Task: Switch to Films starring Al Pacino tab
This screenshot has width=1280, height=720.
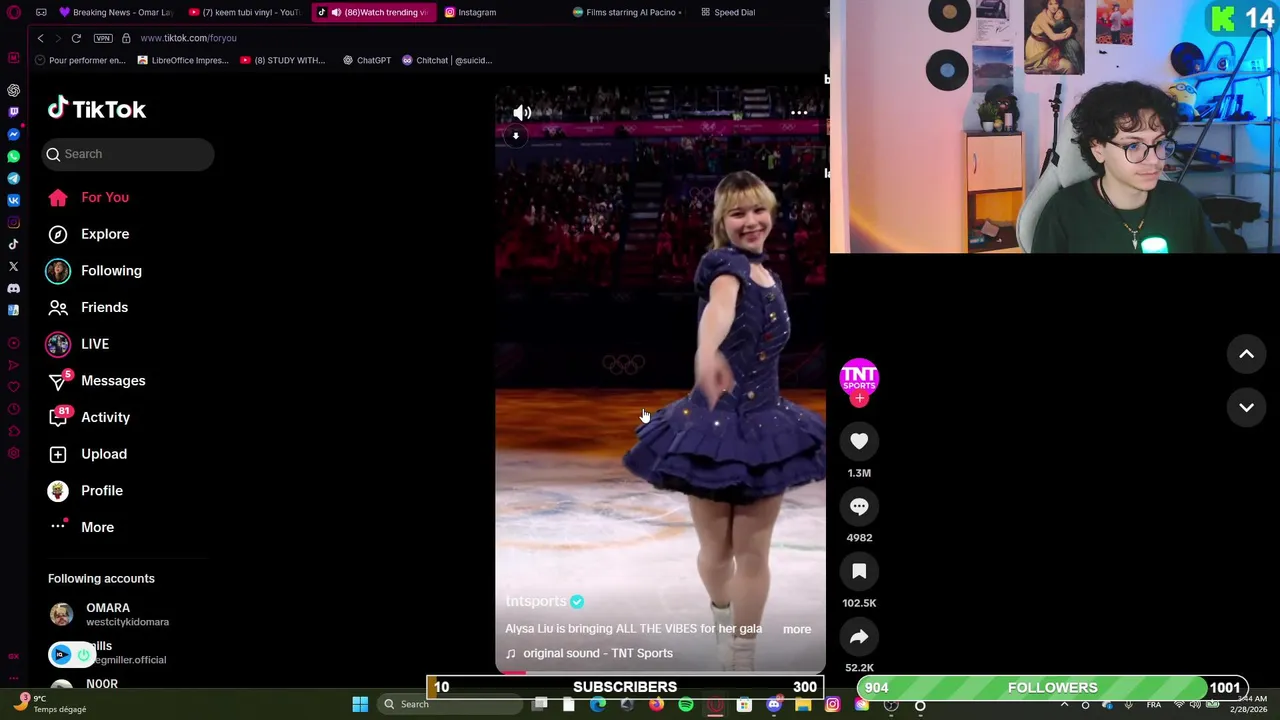Action: click(627, 12)
